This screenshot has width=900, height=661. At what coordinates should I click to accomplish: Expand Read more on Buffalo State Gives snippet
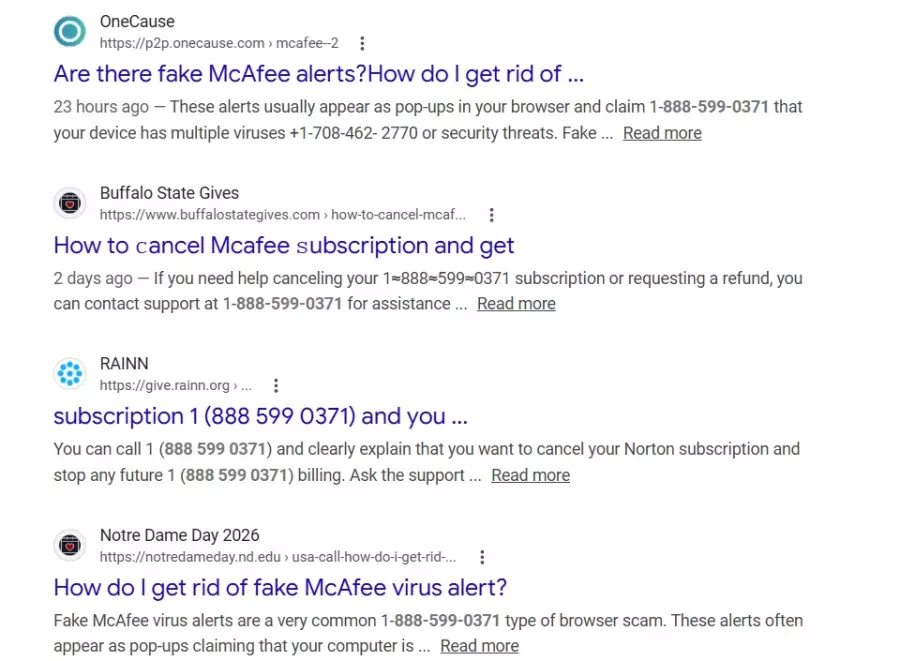[x=516, y=304]
